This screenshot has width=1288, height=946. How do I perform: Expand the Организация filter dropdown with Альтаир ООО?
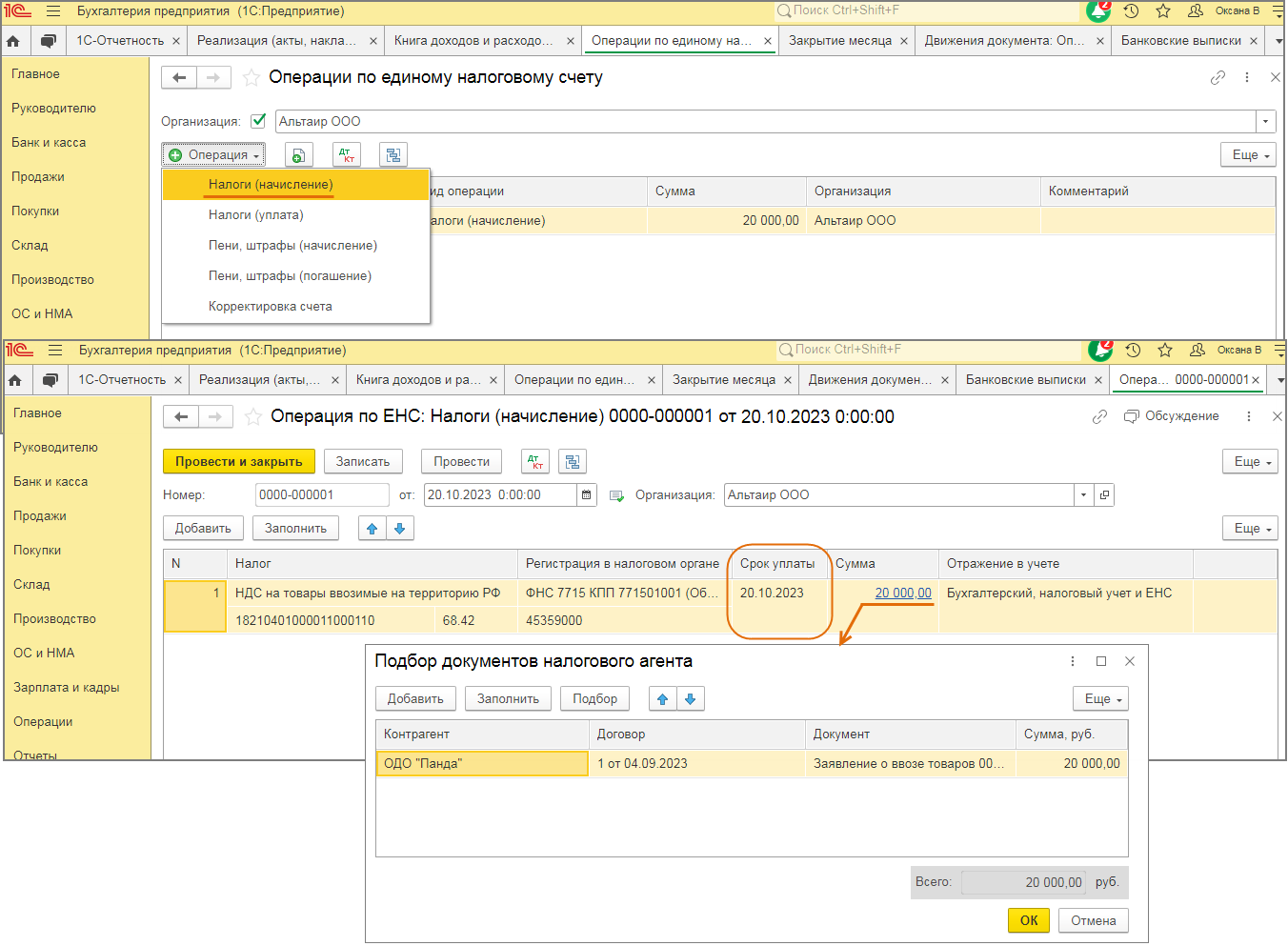coord(1265,121)
